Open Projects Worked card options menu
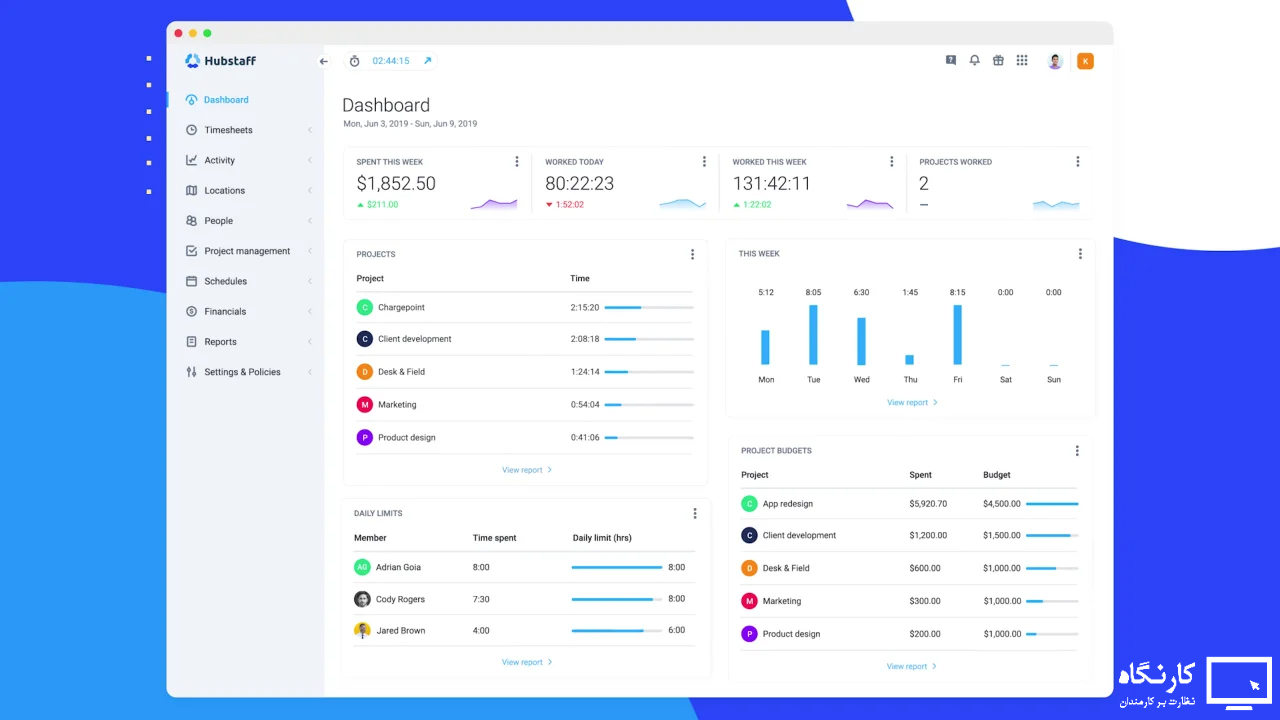 (x=1078, y=161)
